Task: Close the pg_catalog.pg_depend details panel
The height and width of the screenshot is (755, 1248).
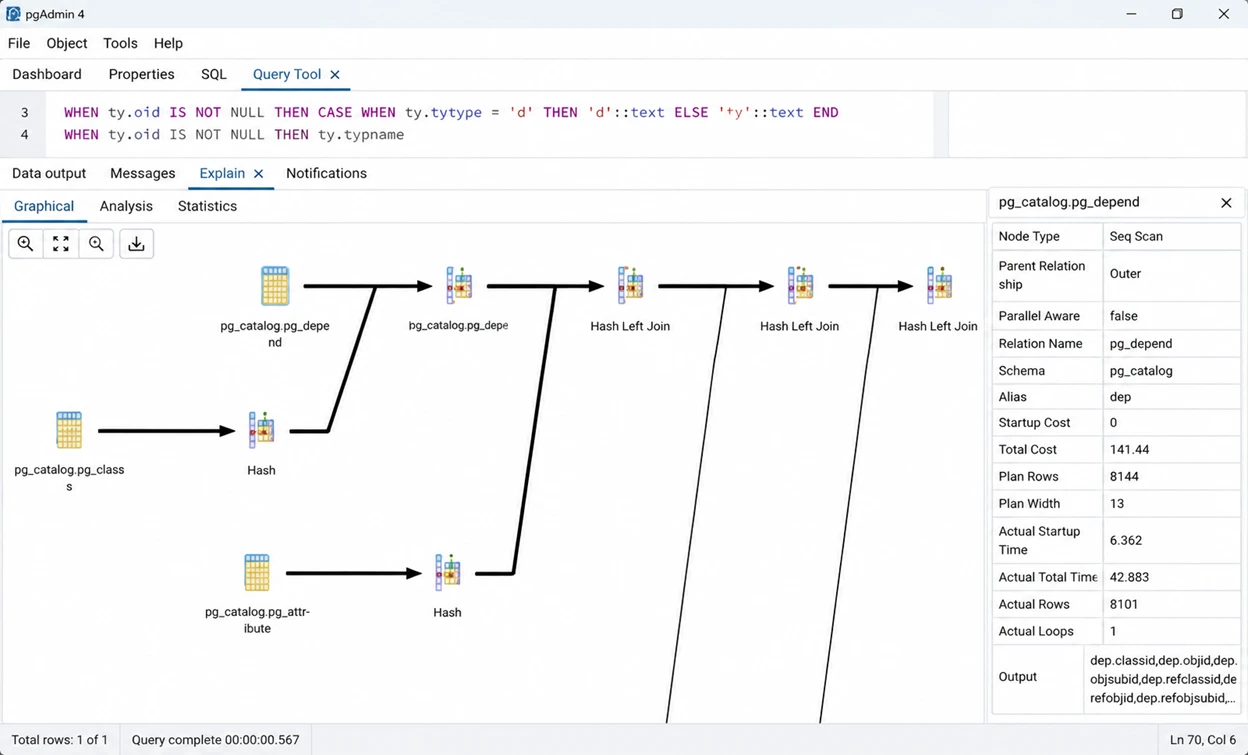Action: (1226, 202)
